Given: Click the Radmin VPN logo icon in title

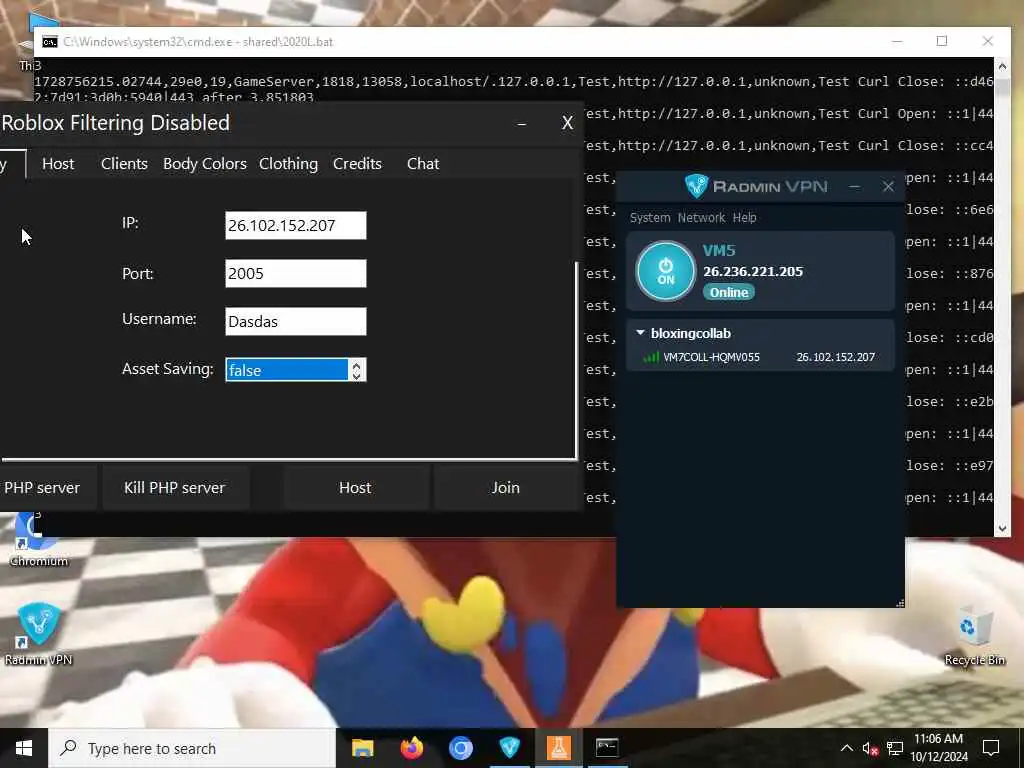Looking at the screenshot, I should coord(696,186).
